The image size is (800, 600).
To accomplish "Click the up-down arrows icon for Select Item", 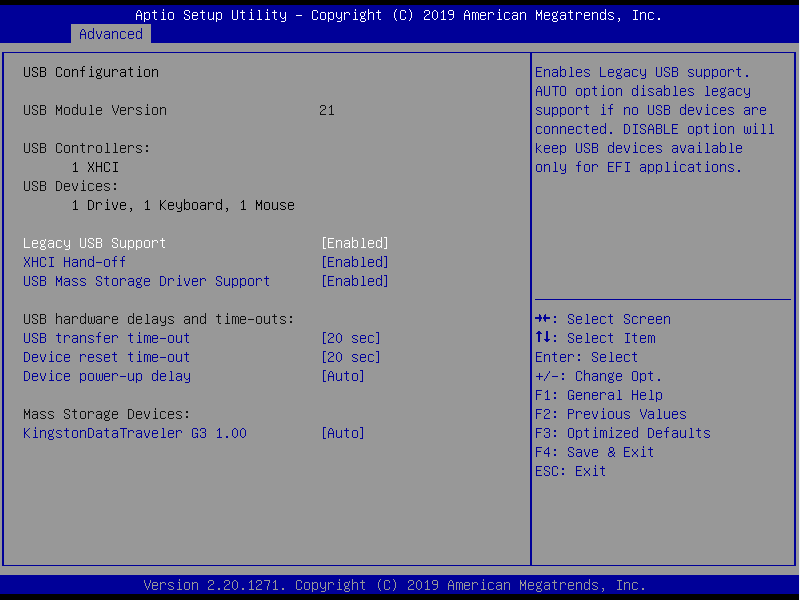I will [543, 338].
